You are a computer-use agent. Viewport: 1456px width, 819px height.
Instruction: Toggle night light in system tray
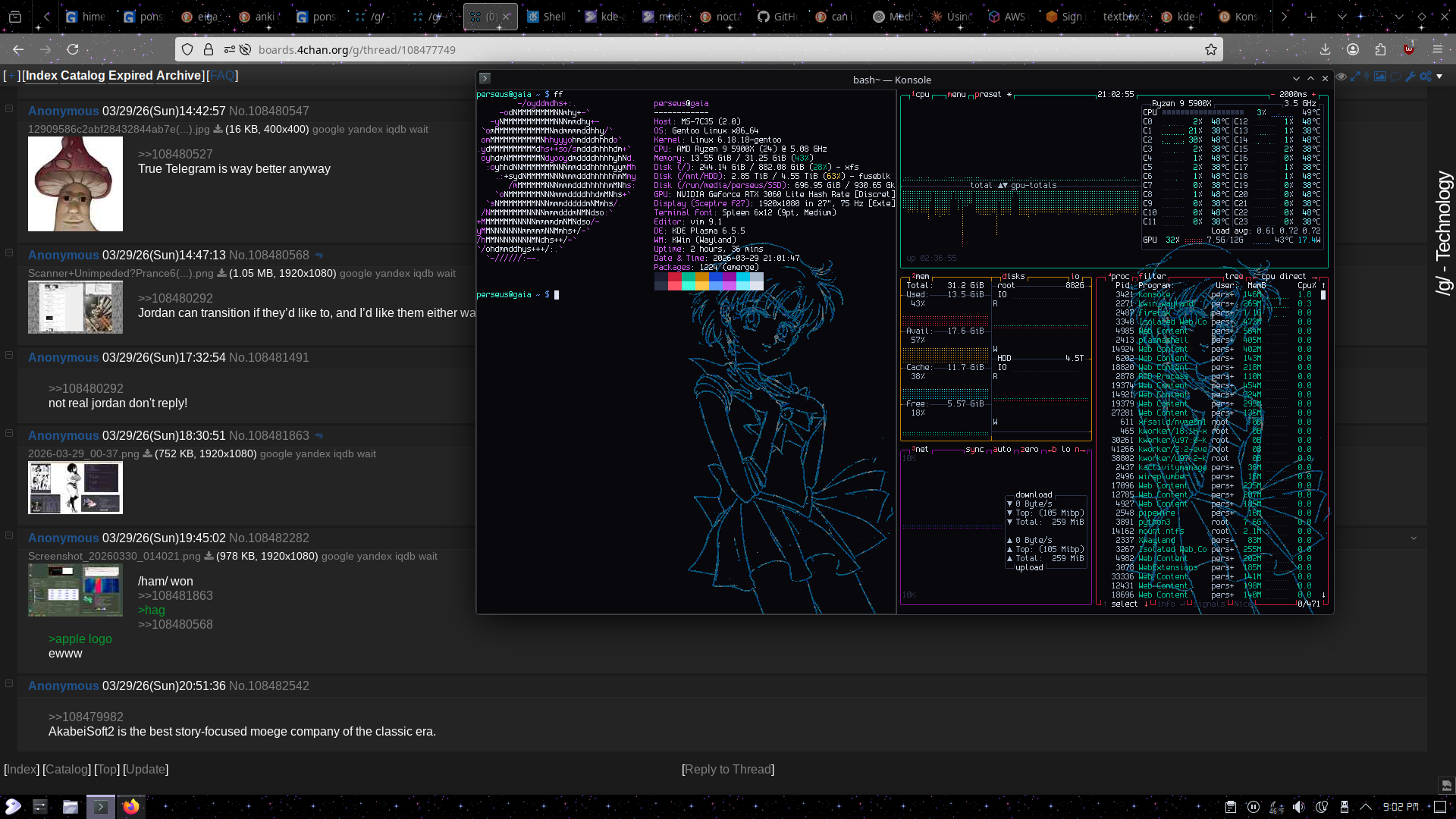(1322, 807)
